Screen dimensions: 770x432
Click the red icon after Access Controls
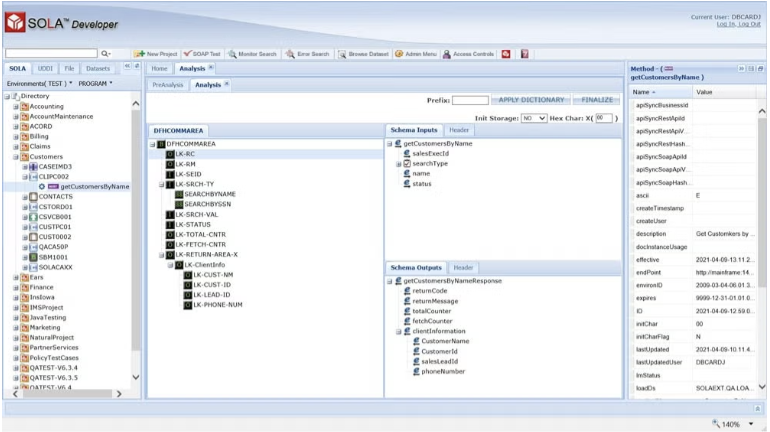click(x=506, y=54)
